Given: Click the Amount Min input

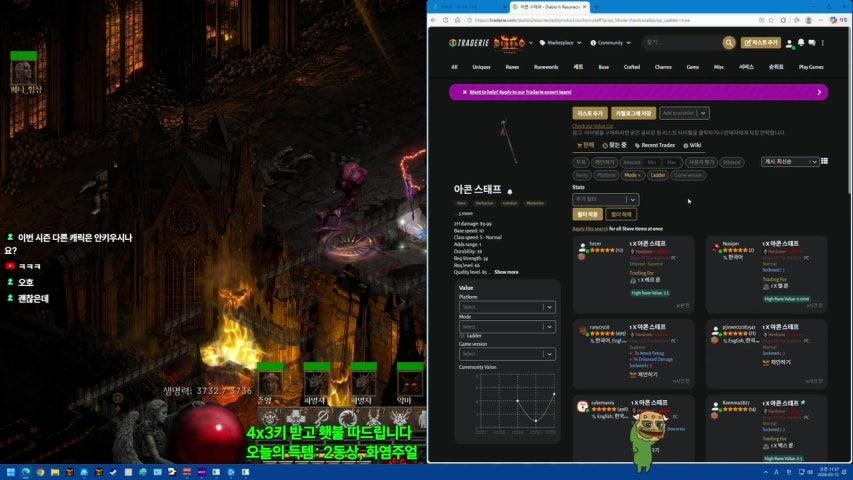Looking at the screenshot, I should 652,162.
